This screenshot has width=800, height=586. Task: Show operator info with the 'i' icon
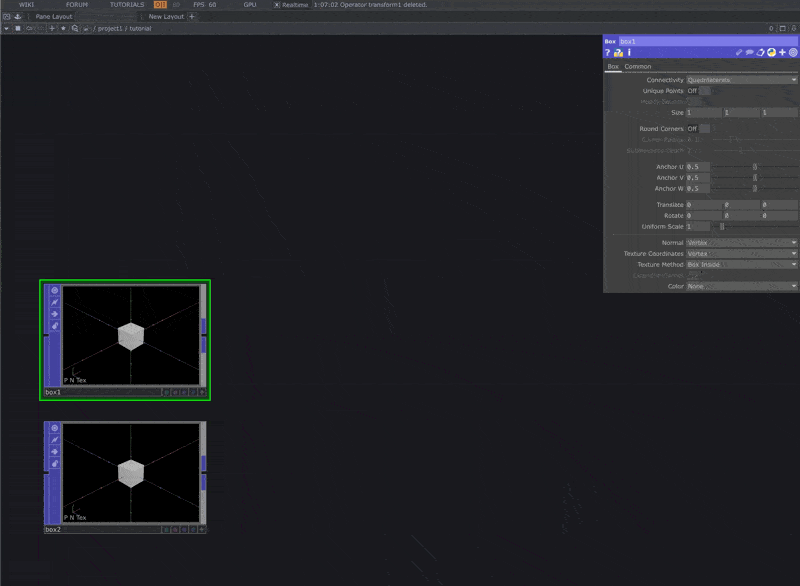(630, 53)
